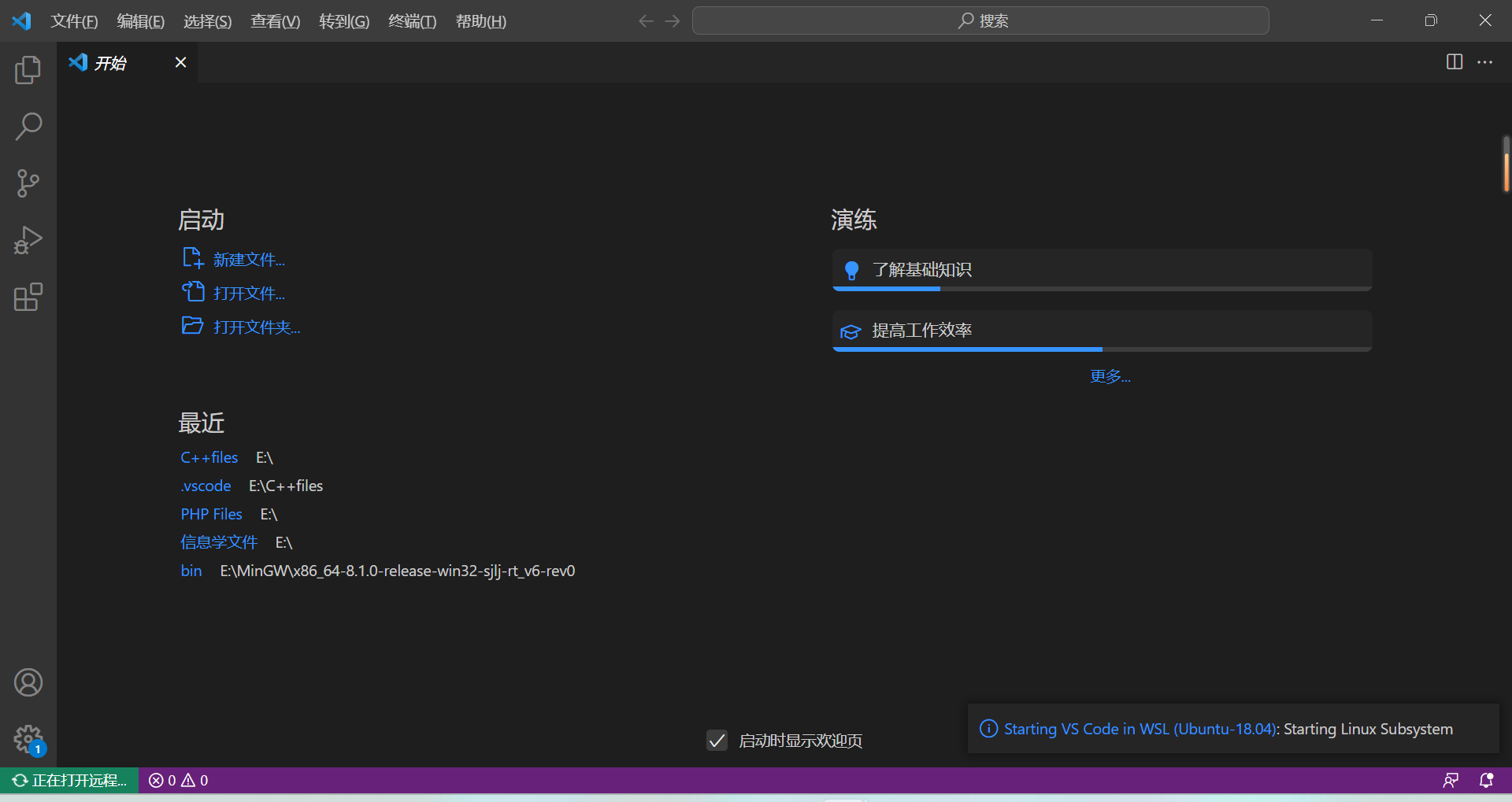
Task: Minimize the VS Code window
Action: point(1377,21)
